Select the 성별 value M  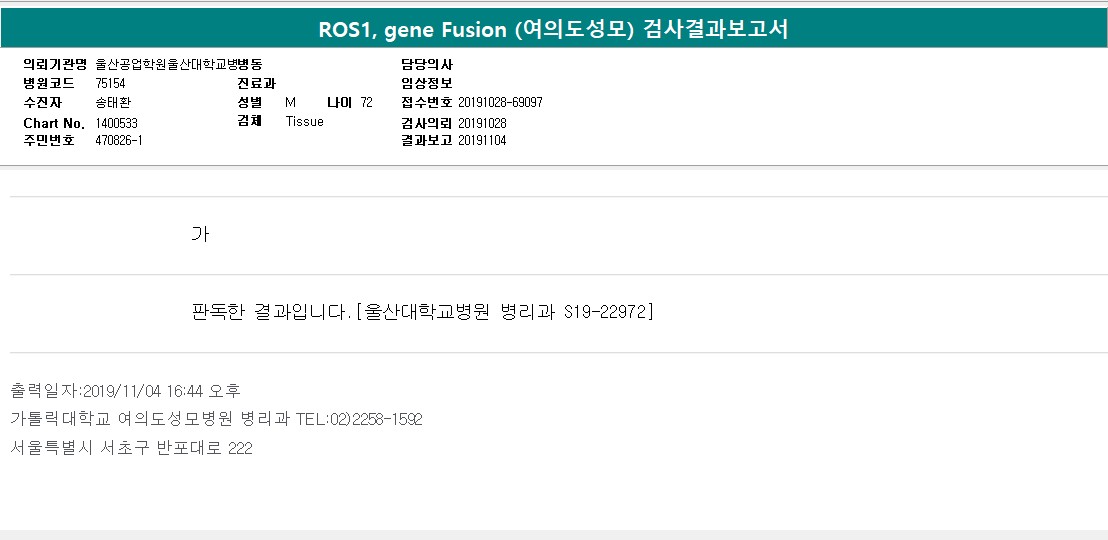pos(291,103)
